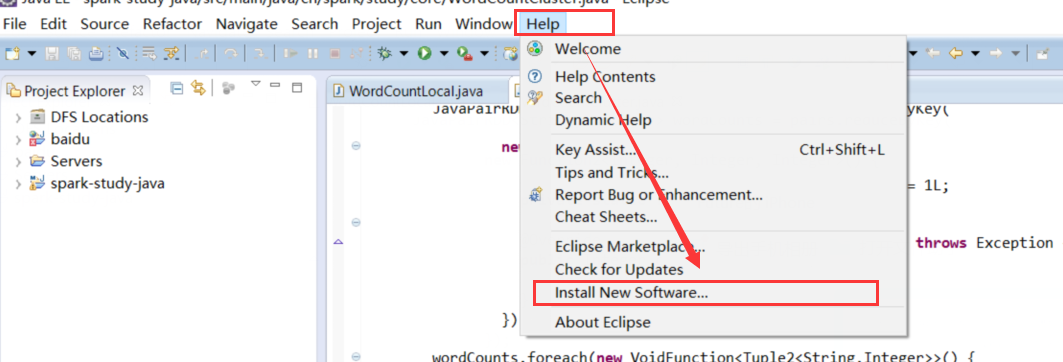Switch to WordCountLocal.java editor tab

(x=416, y=92)
